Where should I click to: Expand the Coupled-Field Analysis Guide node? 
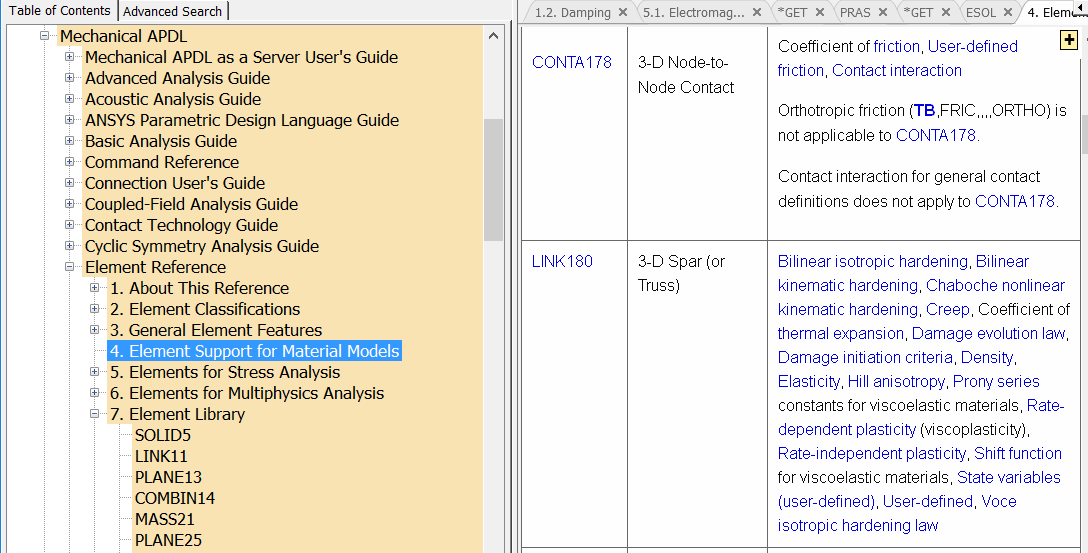(x=69, y=203)
